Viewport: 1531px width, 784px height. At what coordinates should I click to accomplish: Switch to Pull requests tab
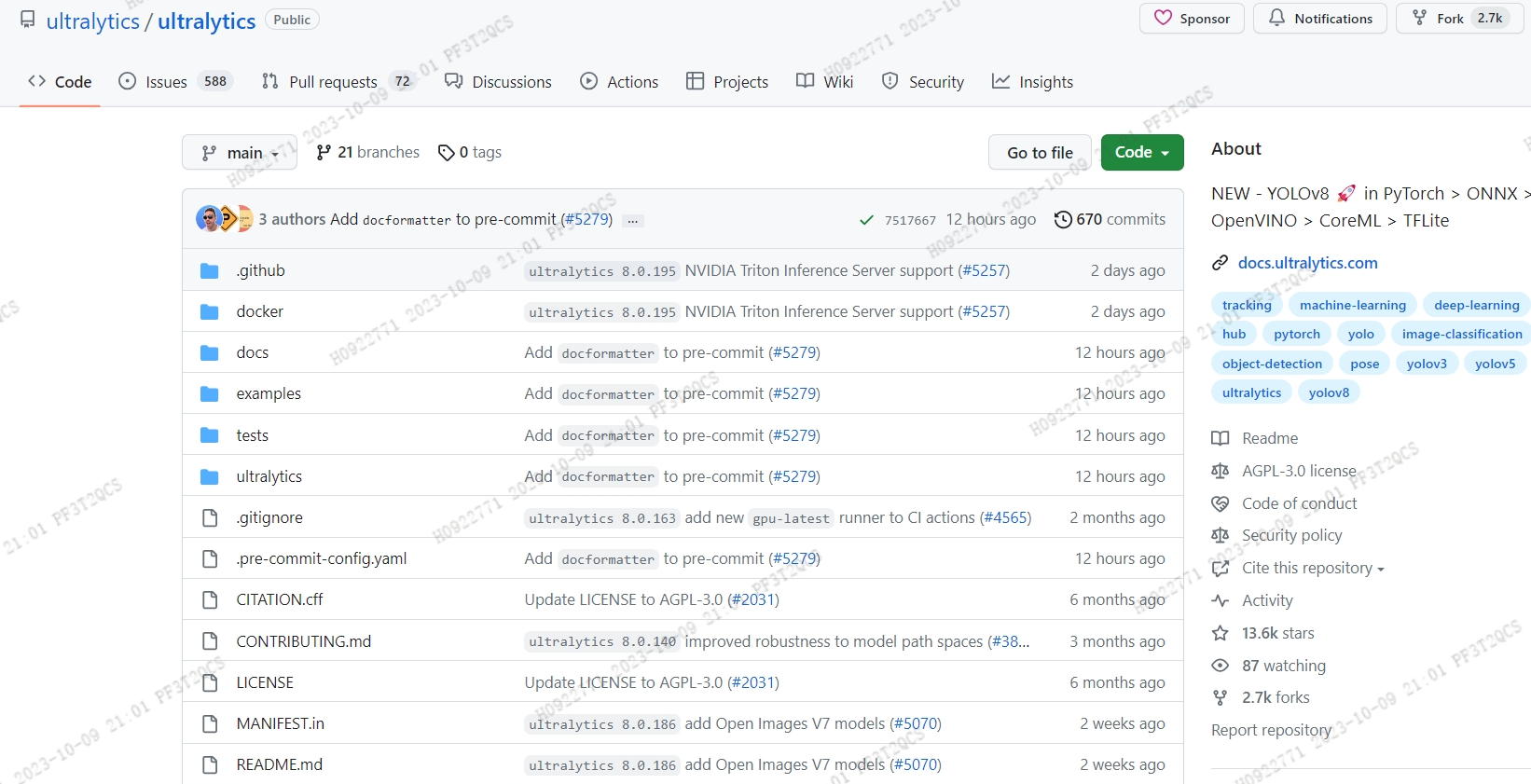pyautogui.click(x=338, y=82)
